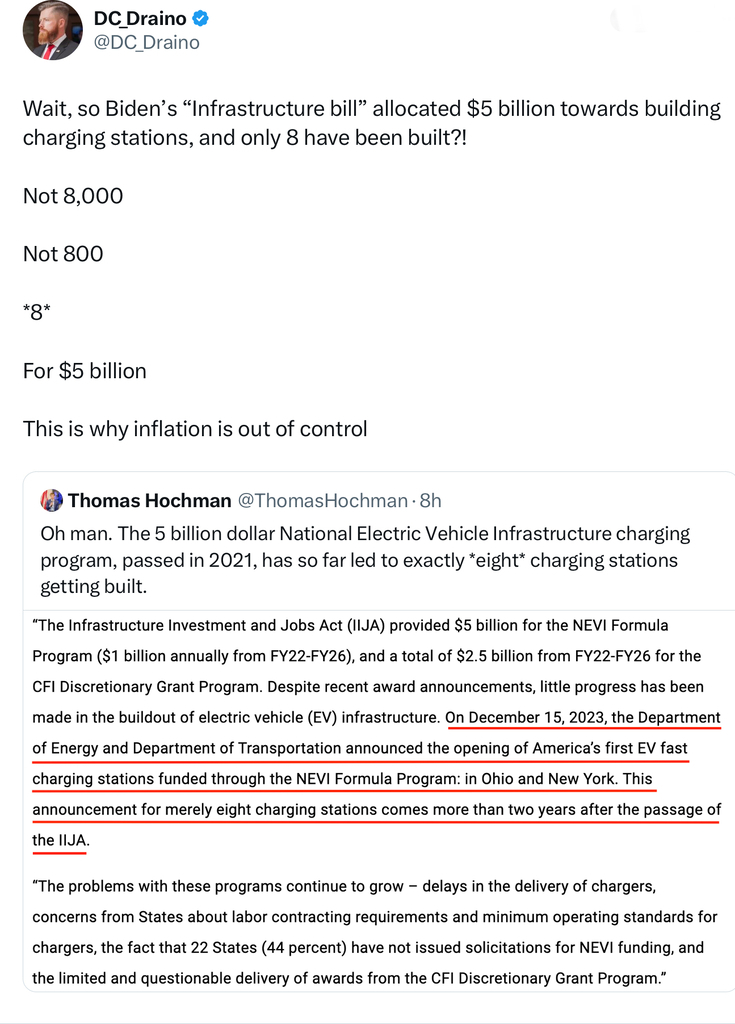
Task: Click the '*8*' line of the tweet
Action: click(x=37, y=312)
